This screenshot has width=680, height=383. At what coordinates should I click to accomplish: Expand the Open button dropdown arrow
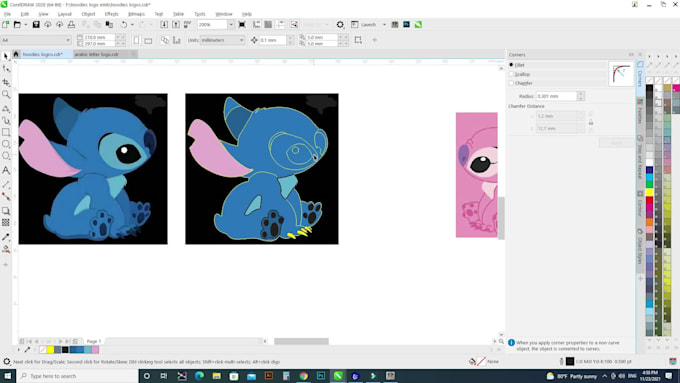point(26,25)
